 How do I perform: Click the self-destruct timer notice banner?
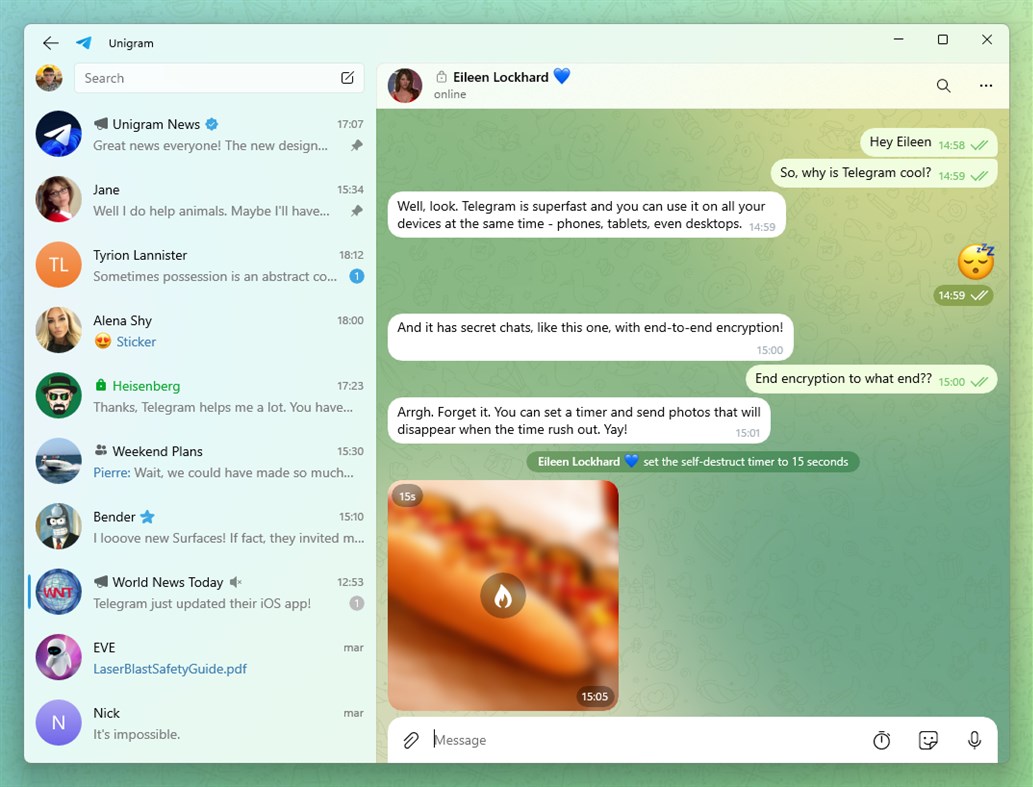(692, 461)
